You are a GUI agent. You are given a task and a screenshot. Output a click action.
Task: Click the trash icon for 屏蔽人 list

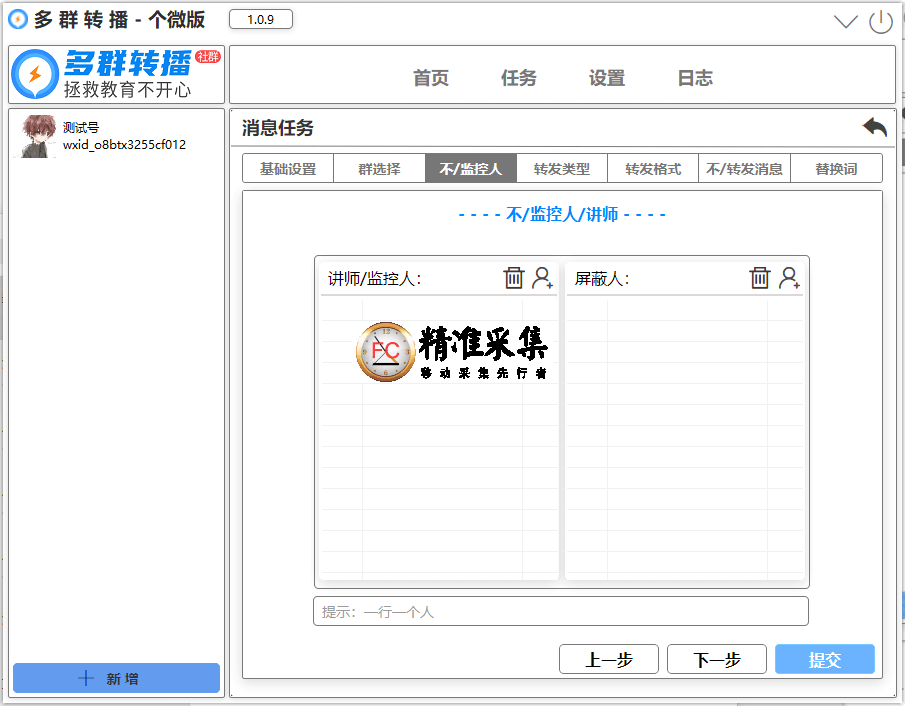coord(760,278)
